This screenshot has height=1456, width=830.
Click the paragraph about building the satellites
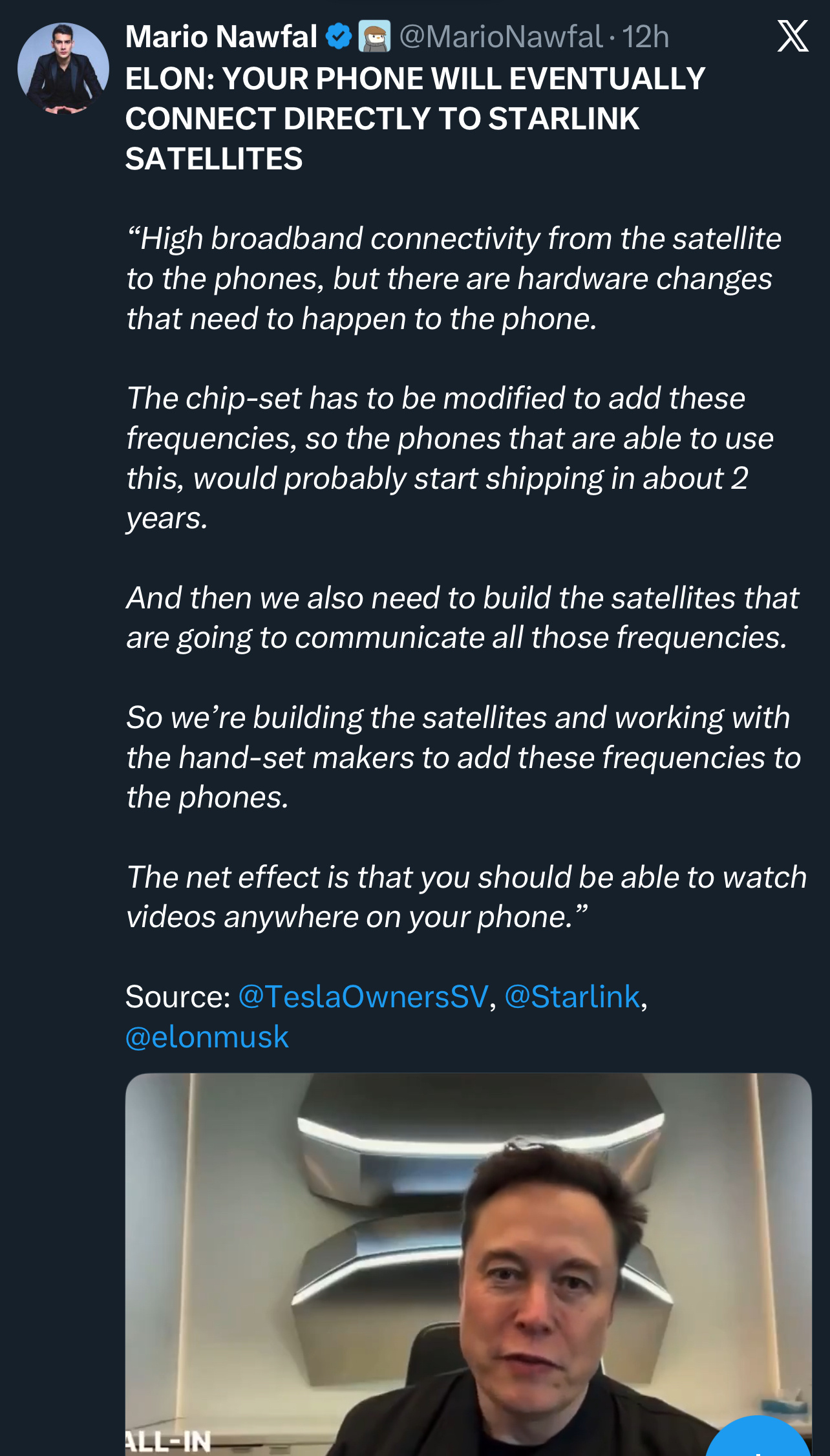click(462, 617)
